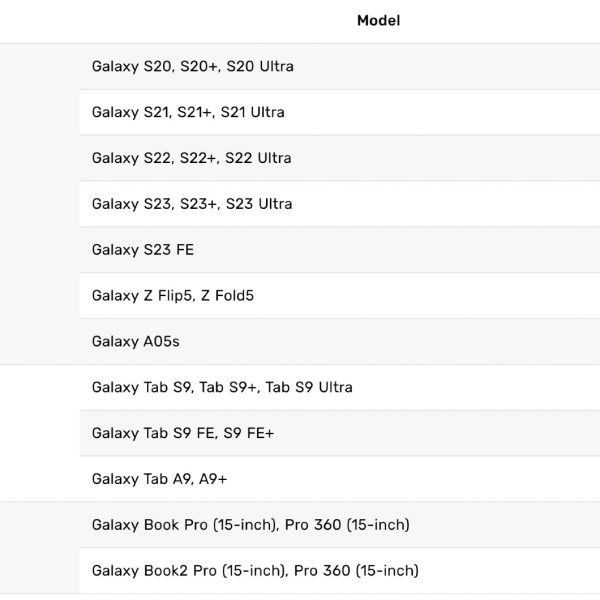
Task: Select the Galaxy Book Pro (15-inch) row
Action: coord(250,525)
